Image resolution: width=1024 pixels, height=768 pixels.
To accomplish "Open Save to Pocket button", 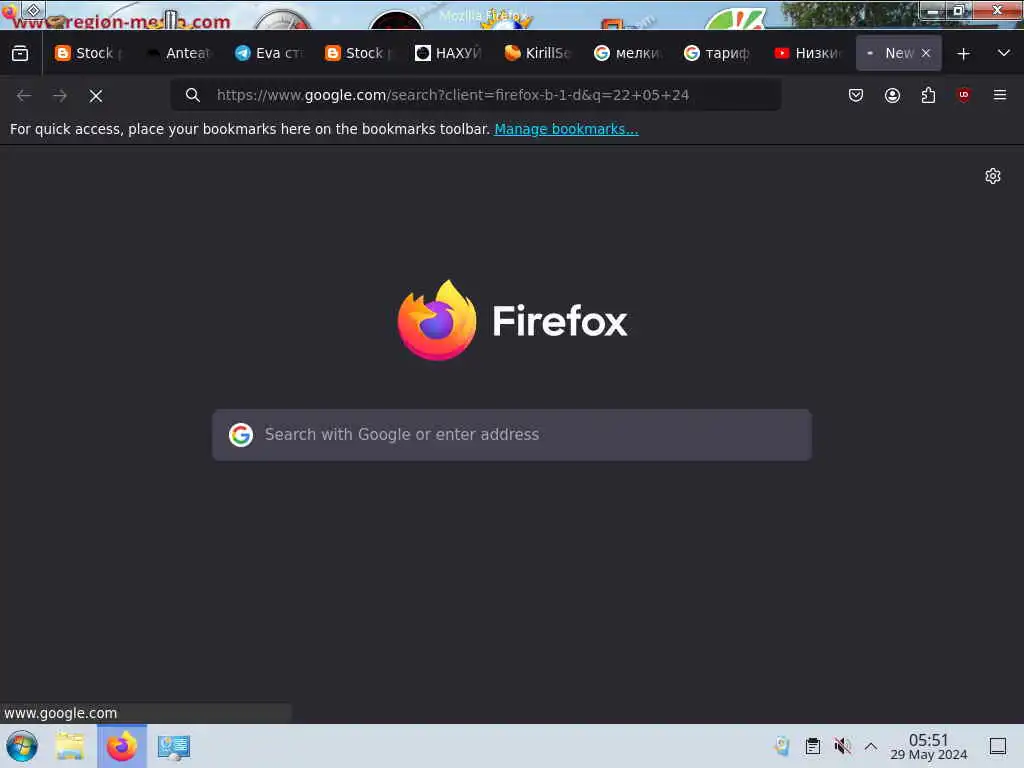I will tap(856, 95).
